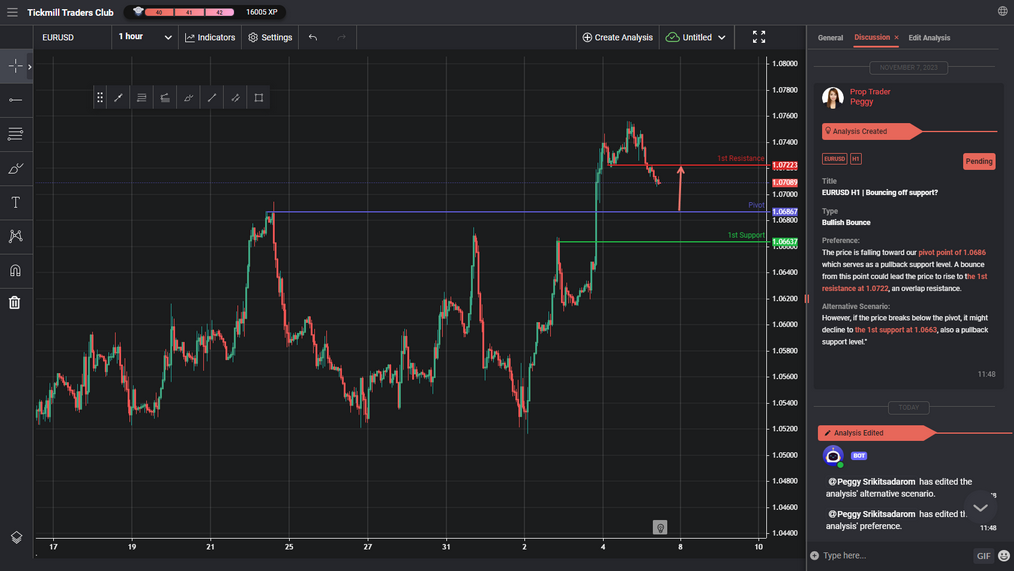Click the Analysis Created banner
The width and height of the screenshot is (1014, 572).
point(870,131)
